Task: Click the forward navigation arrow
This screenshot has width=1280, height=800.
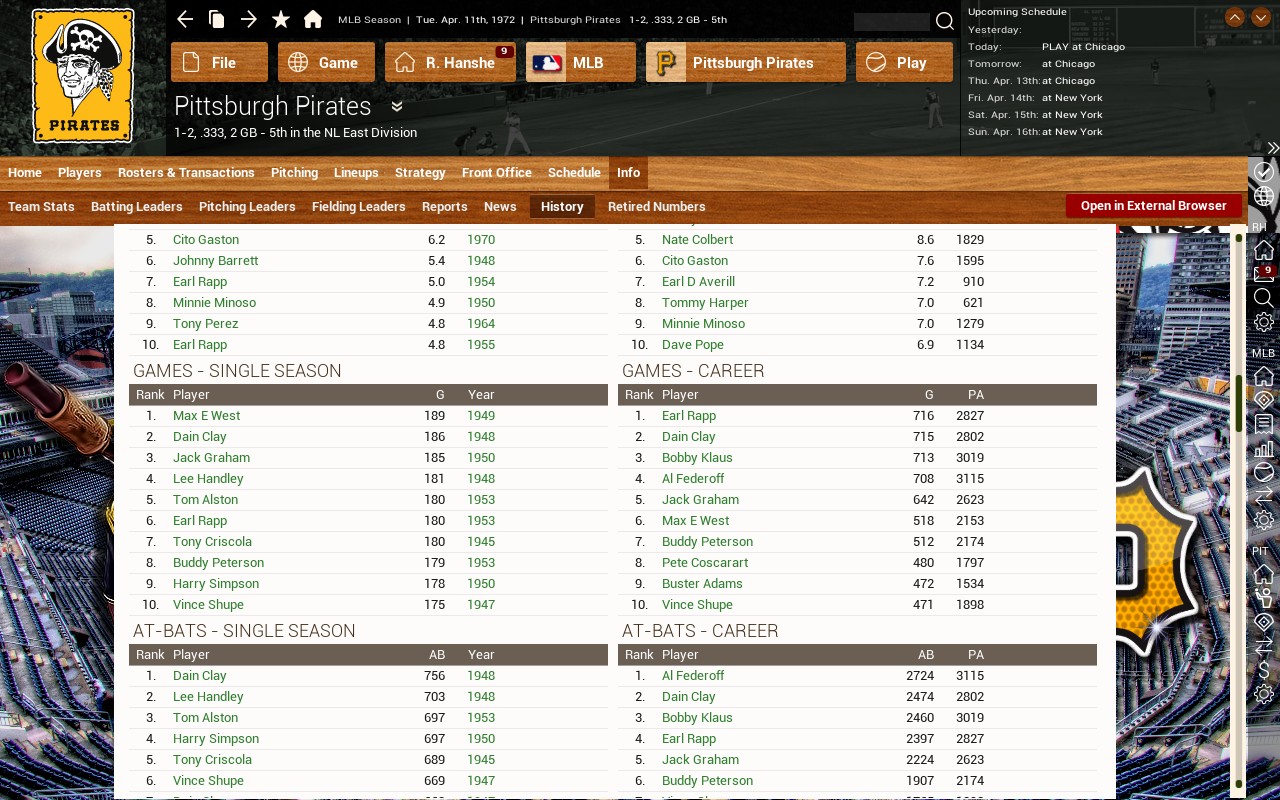Action: coord(248,19)
